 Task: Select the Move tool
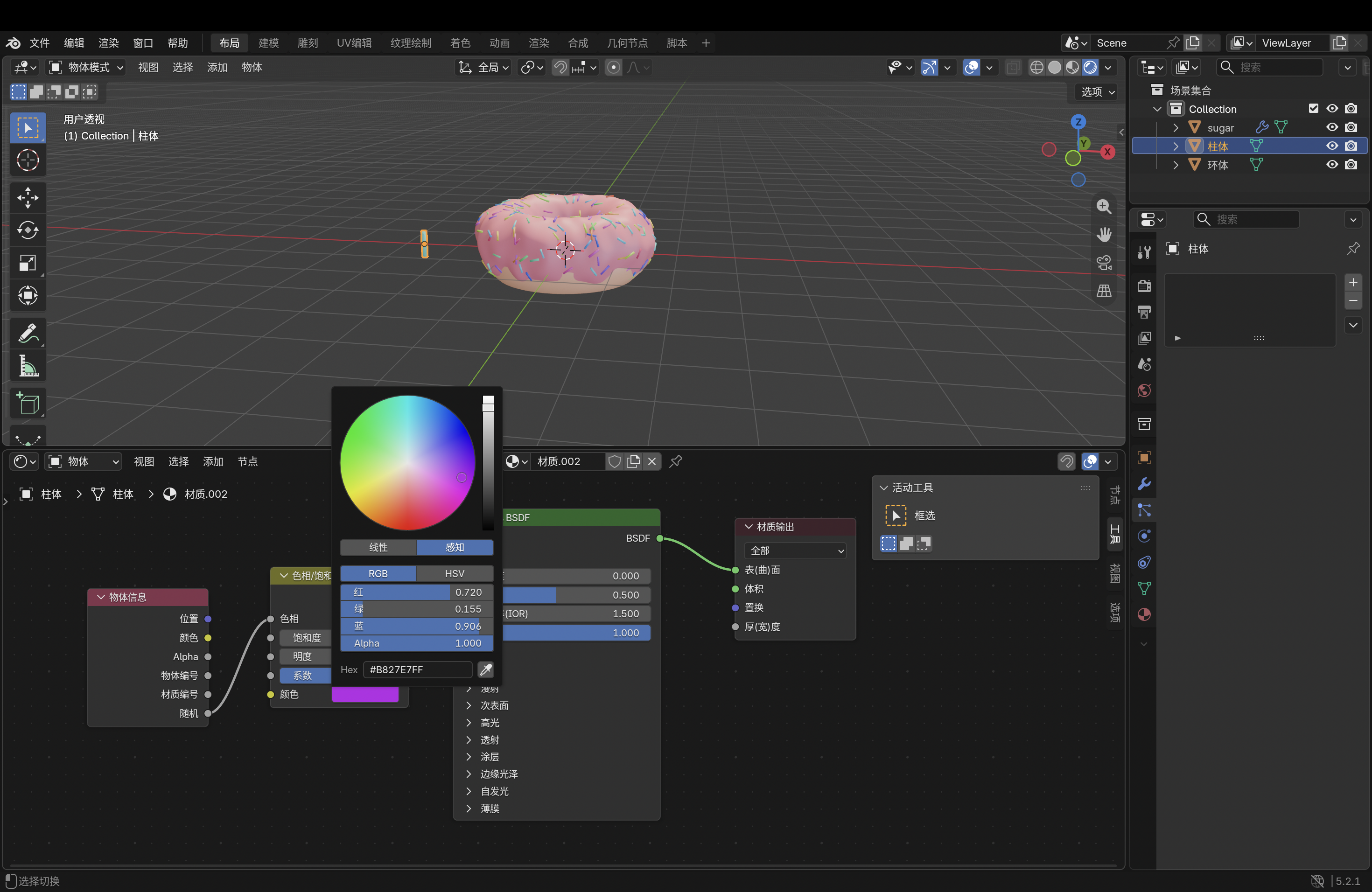[x=28, y=198]
